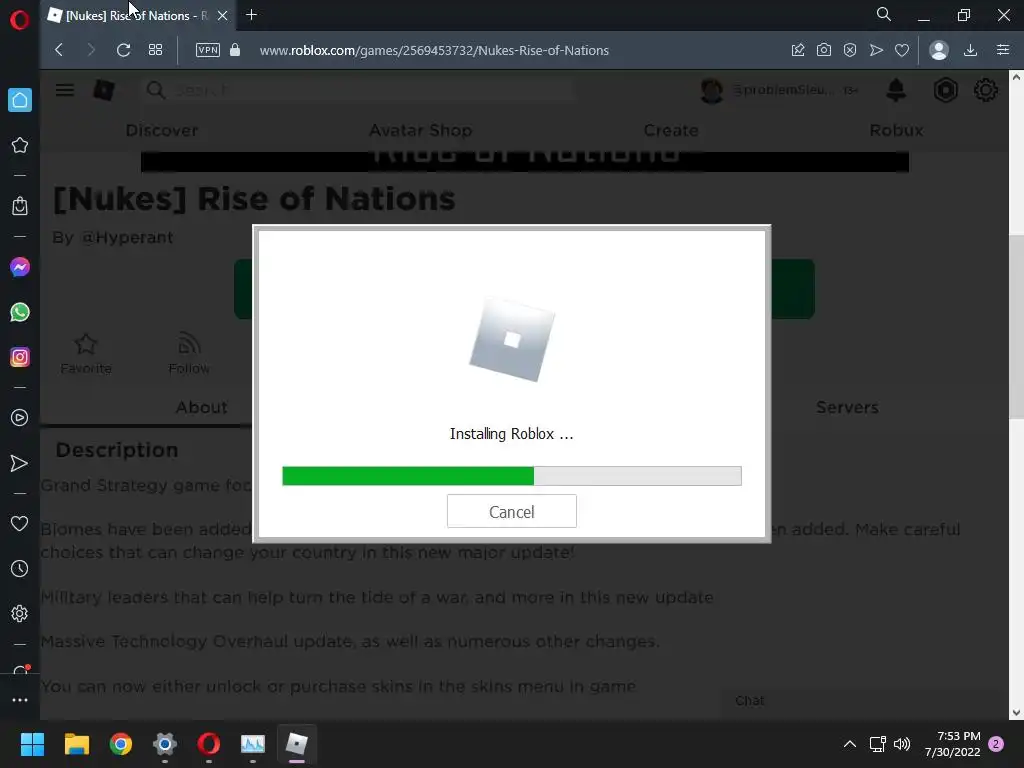Image resolution: width=1024 pixels, height=768 pixels.
Task: Open Roblox hamburger navigation menu
Action: coord(65,90)
